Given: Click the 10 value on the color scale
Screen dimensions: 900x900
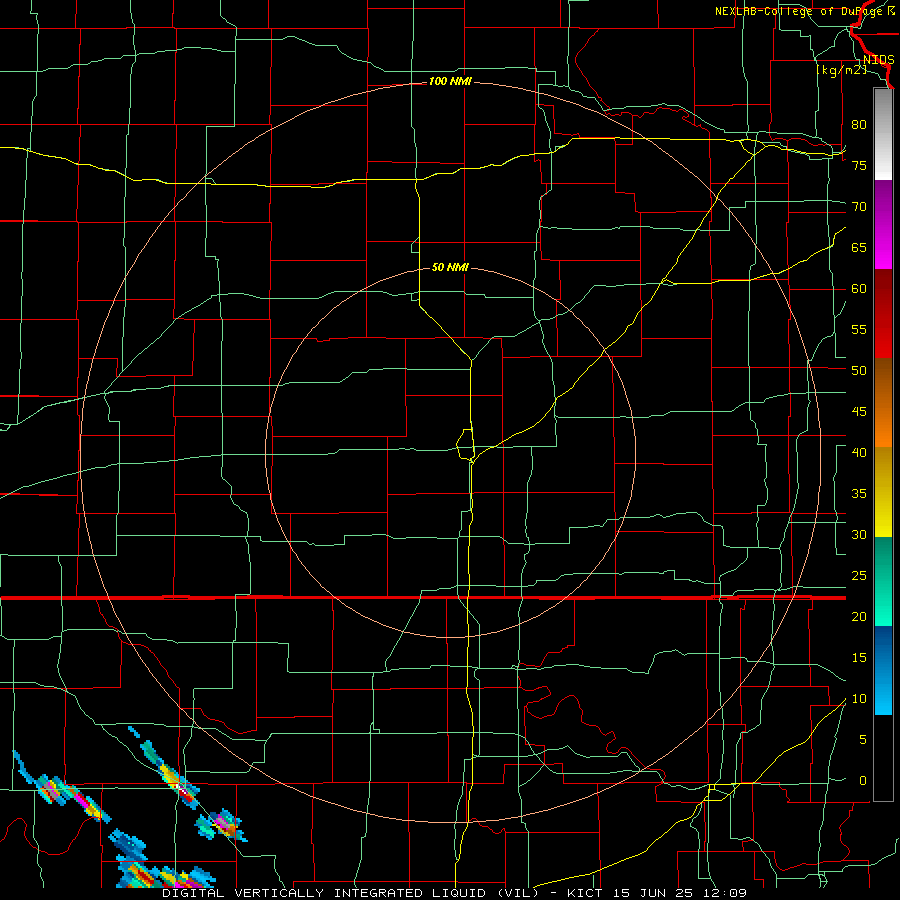Looking at the screenshot, I should 859,699.
